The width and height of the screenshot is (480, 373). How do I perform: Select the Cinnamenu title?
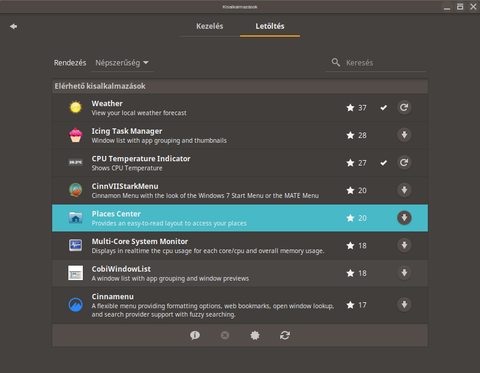tap(113, 297)
